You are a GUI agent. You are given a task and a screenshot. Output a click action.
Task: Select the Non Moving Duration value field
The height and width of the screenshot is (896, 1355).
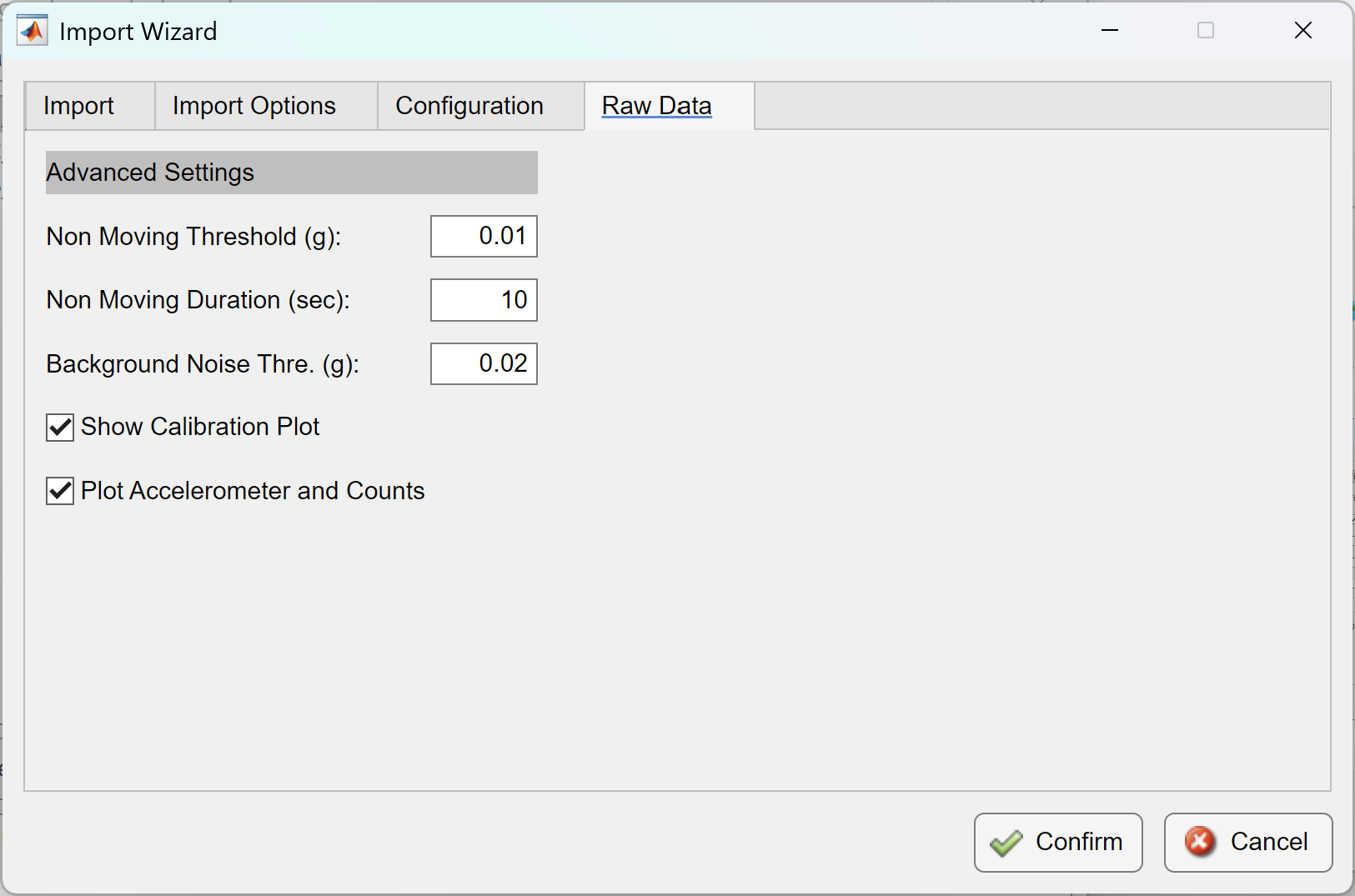tap(484, 300)
